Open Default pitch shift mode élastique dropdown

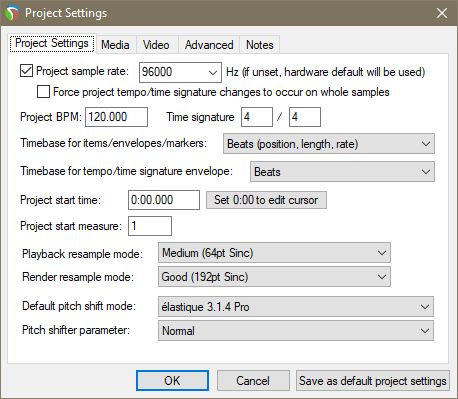(296, 306)
